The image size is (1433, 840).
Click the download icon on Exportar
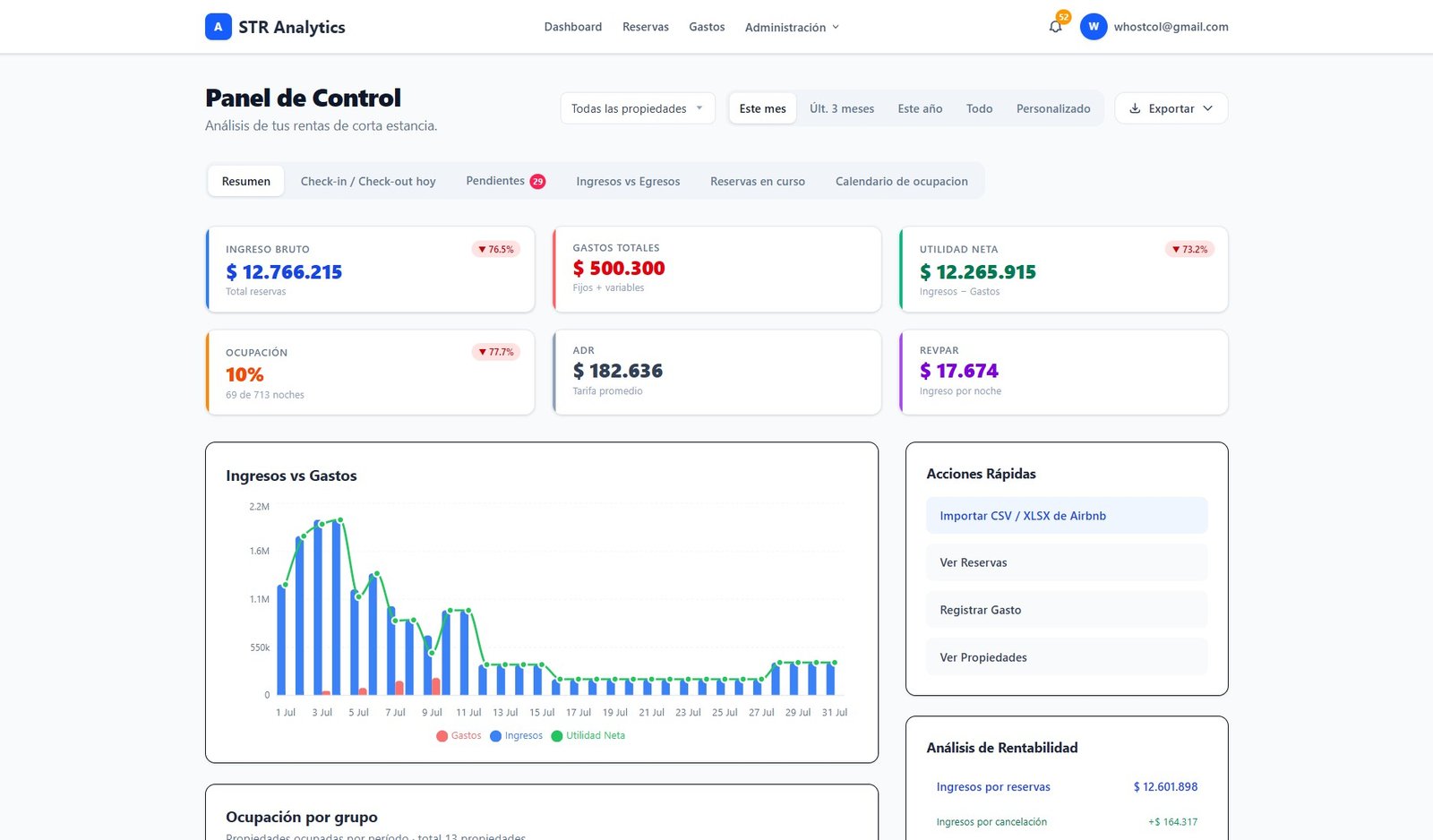[1135, 108]
